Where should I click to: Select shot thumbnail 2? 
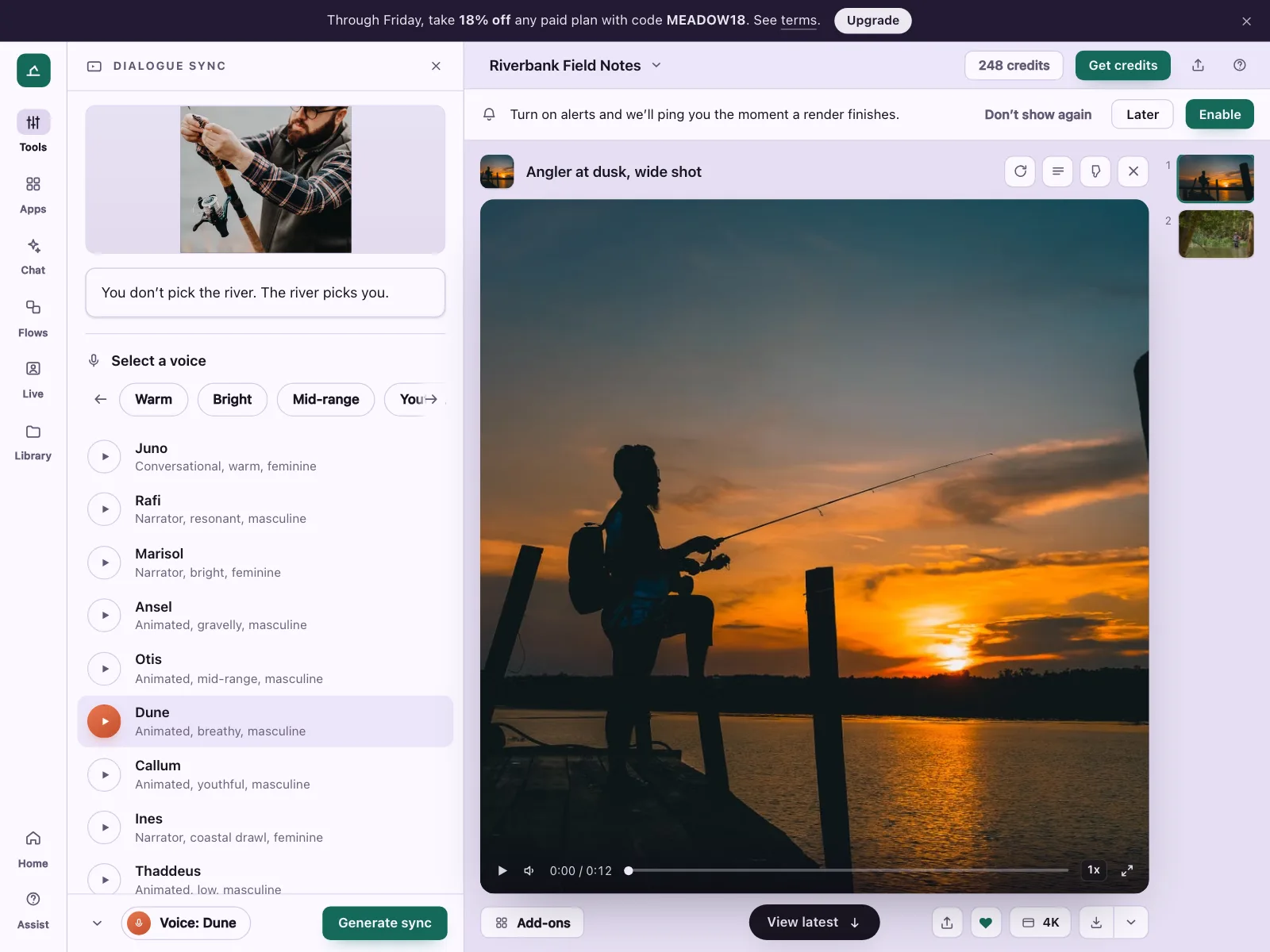1215,234
